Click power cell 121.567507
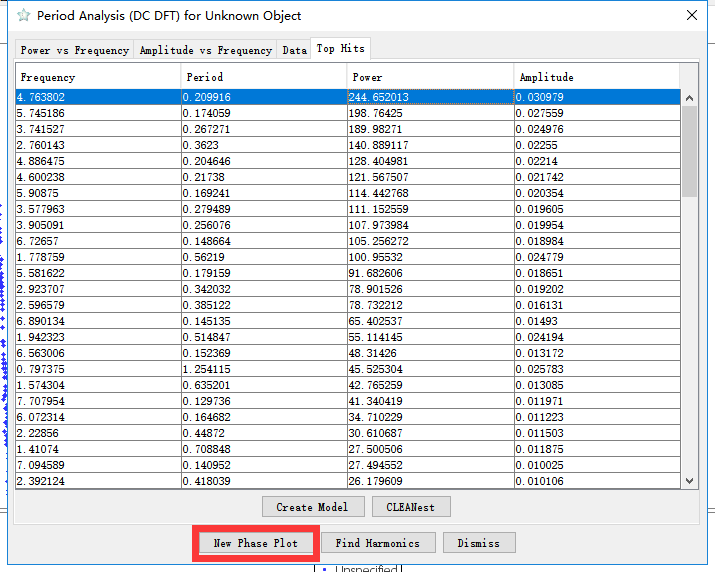This screenshot has height=572, width=715. [x=431, y=177]
